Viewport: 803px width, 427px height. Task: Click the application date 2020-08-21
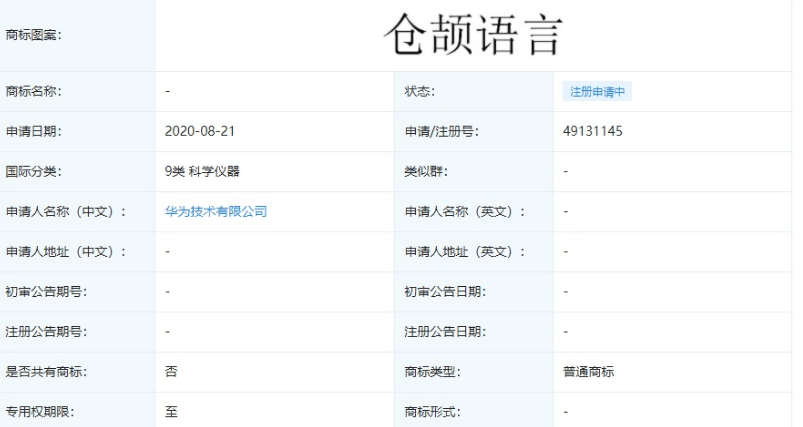coord(200,131)
